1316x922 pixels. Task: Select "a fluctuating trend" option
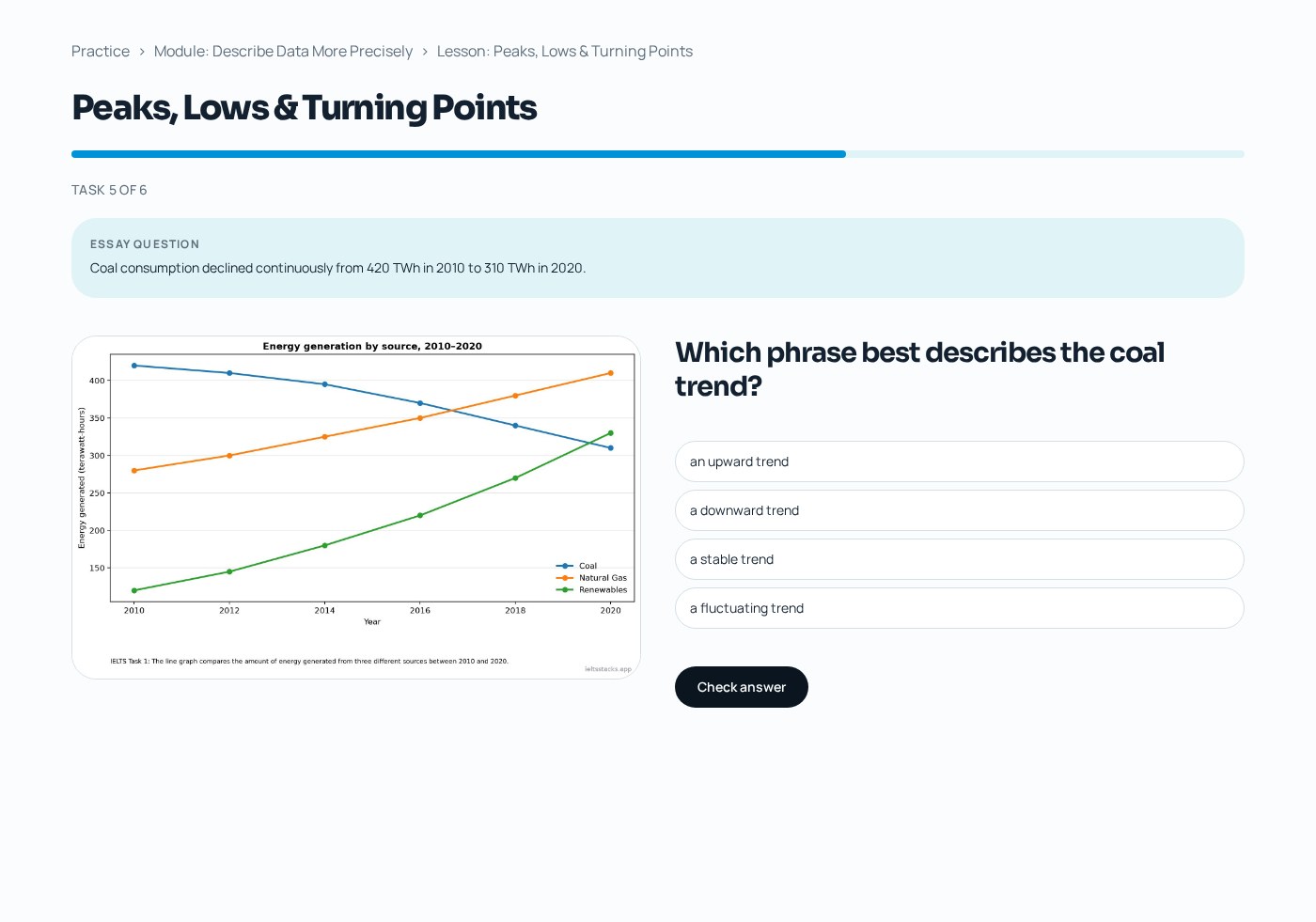[x=959, y=608]
